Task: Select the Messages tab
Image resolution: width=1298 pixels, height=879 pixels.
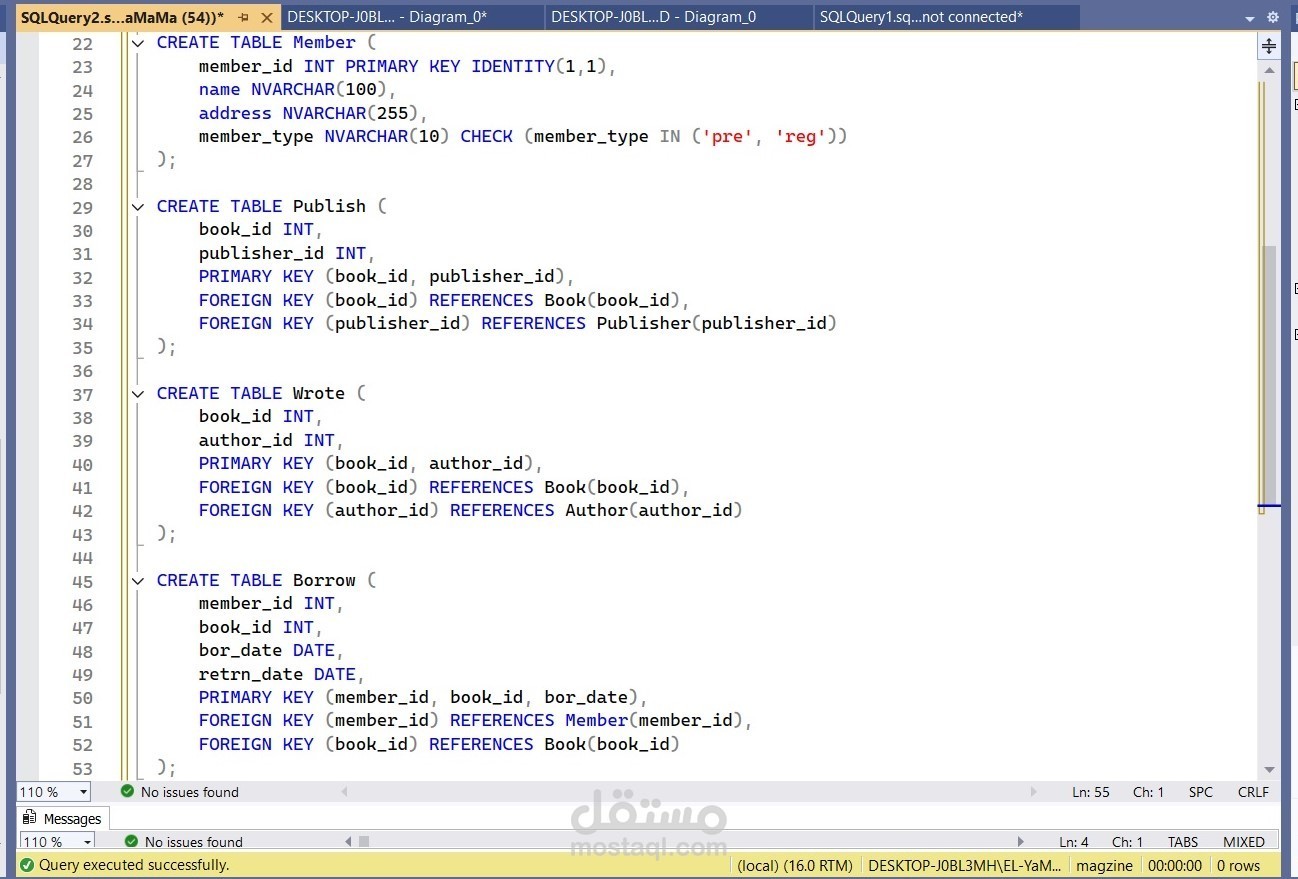Action: 62,819
